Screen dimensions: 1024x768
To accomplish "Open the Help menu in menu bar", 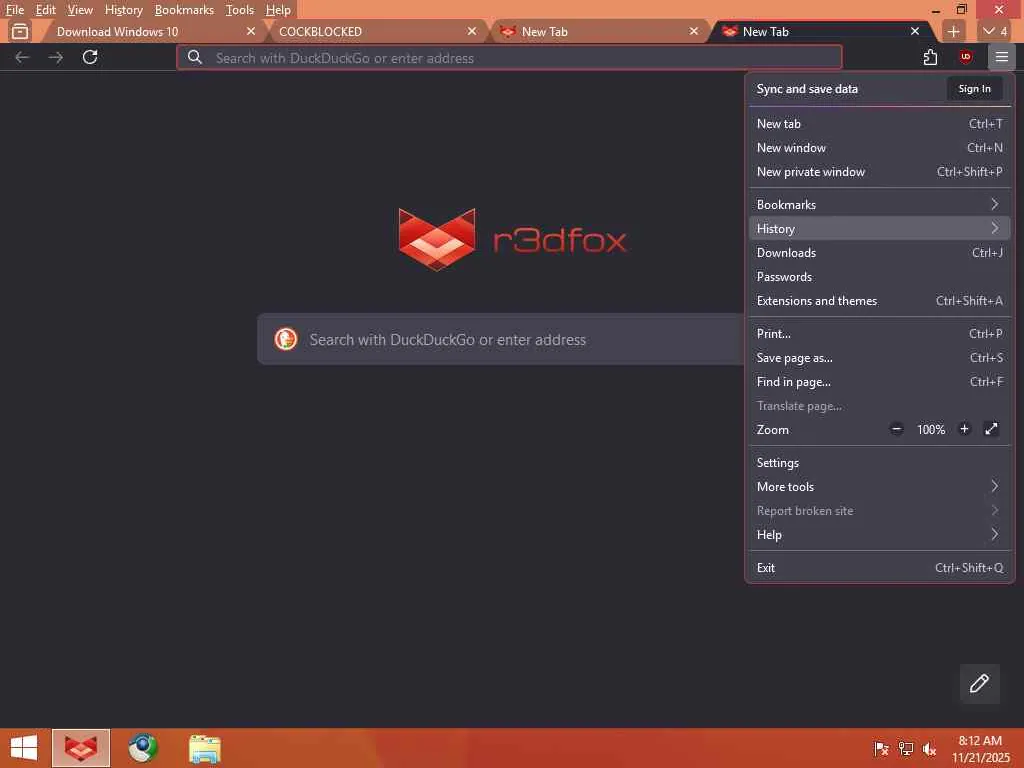I will (278, 10).
